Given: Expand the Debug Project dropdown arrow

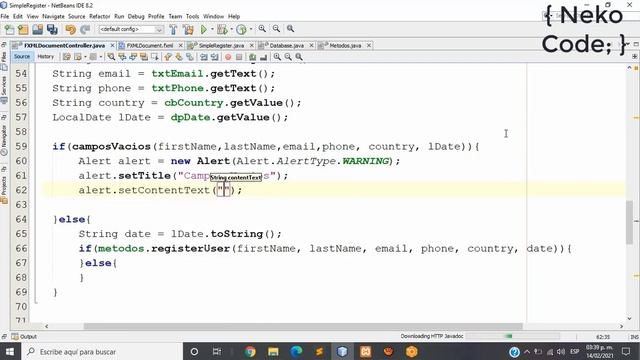Looking at the screenshot, I should point(231,29).
